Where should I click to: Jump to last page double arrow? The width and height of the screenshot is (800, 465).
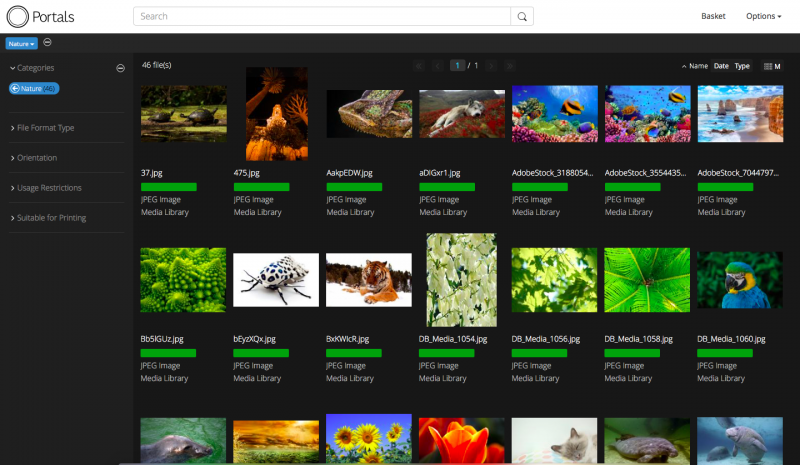pyautogui.click(x=512, y=66)
